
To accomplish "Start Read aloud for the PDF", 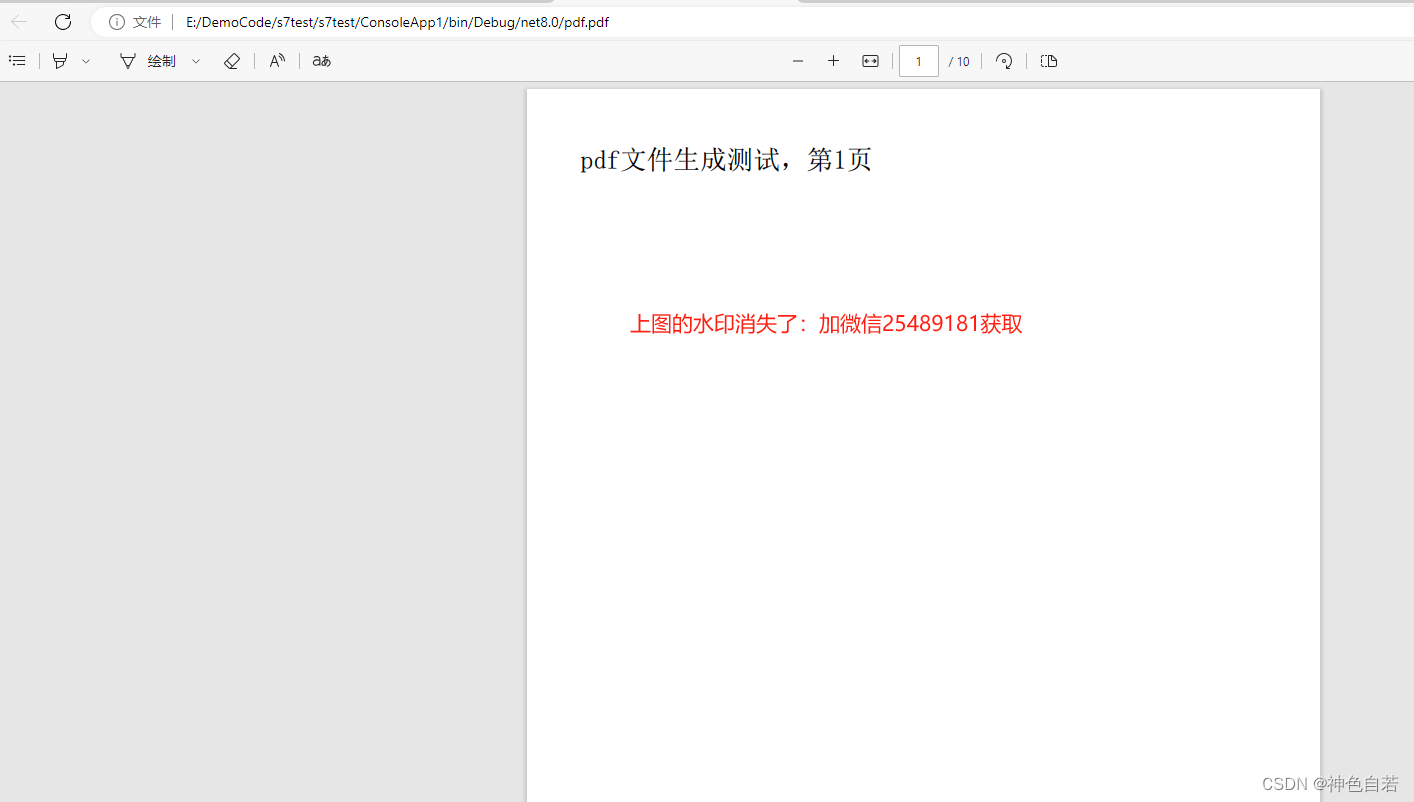I will [x=277, y=61].
